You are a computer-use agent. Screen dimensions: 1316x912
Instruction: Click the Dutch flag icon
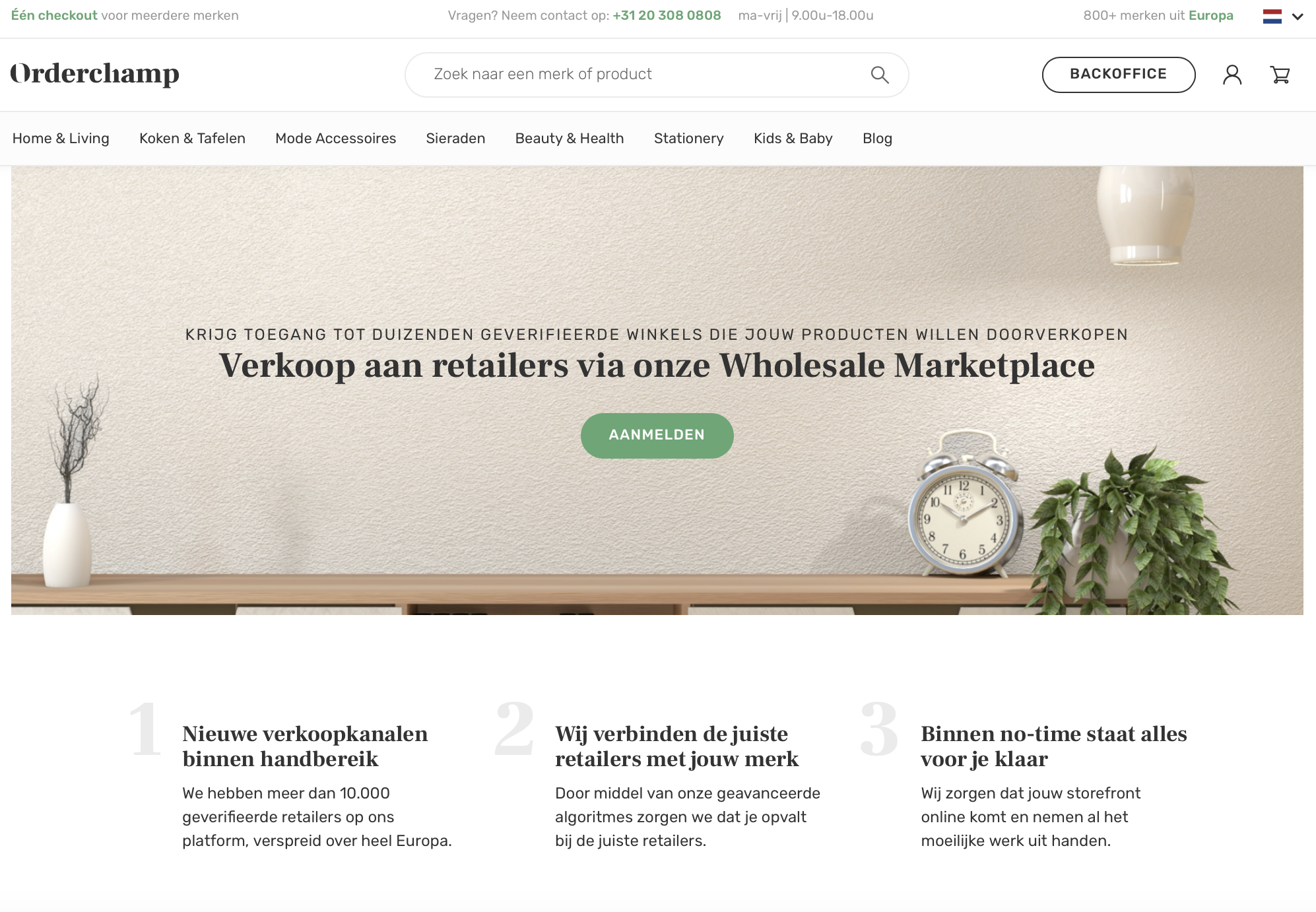tap(1272, 16)
